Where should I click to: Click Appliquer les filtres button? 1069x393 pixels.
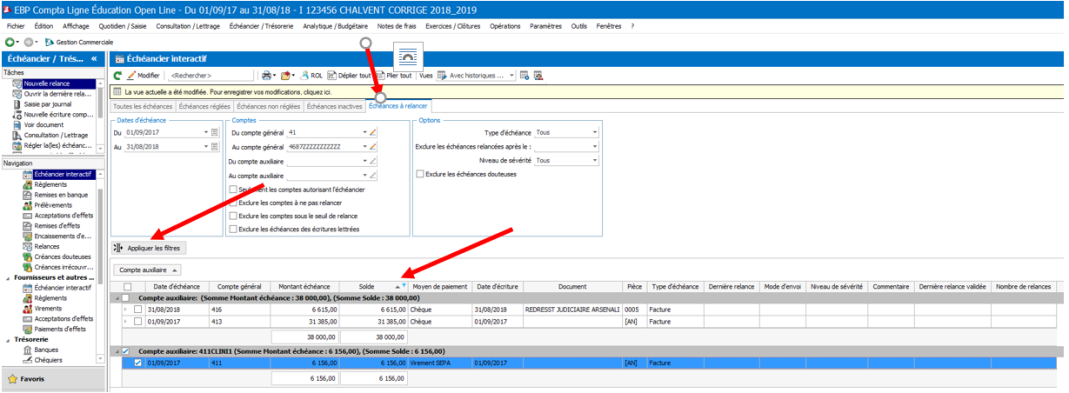[x=148, y=248]
